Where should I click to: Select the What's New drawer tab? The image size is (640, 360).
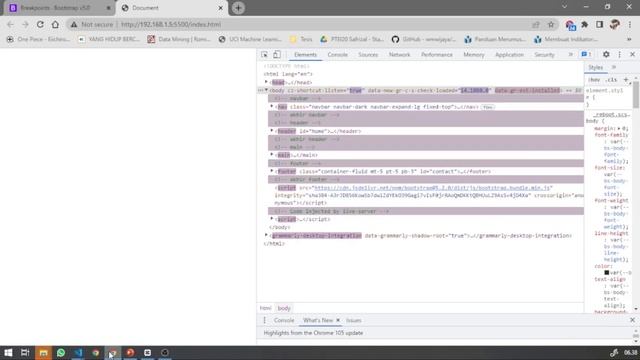click(318, 320)
